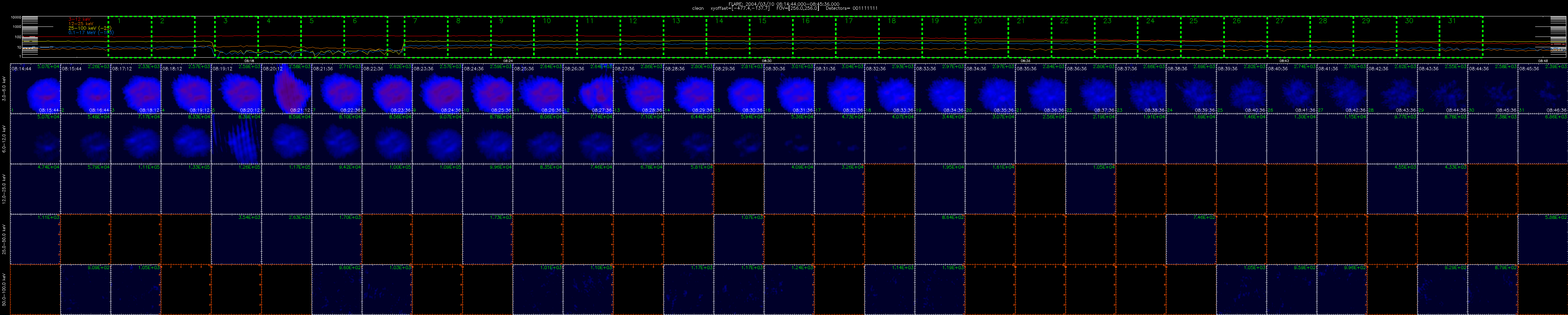Click the blue '0.1-17 MeV' legend label
This screenshot has width=1568, height=315.
pyautogui.click(x=91, y=32)
